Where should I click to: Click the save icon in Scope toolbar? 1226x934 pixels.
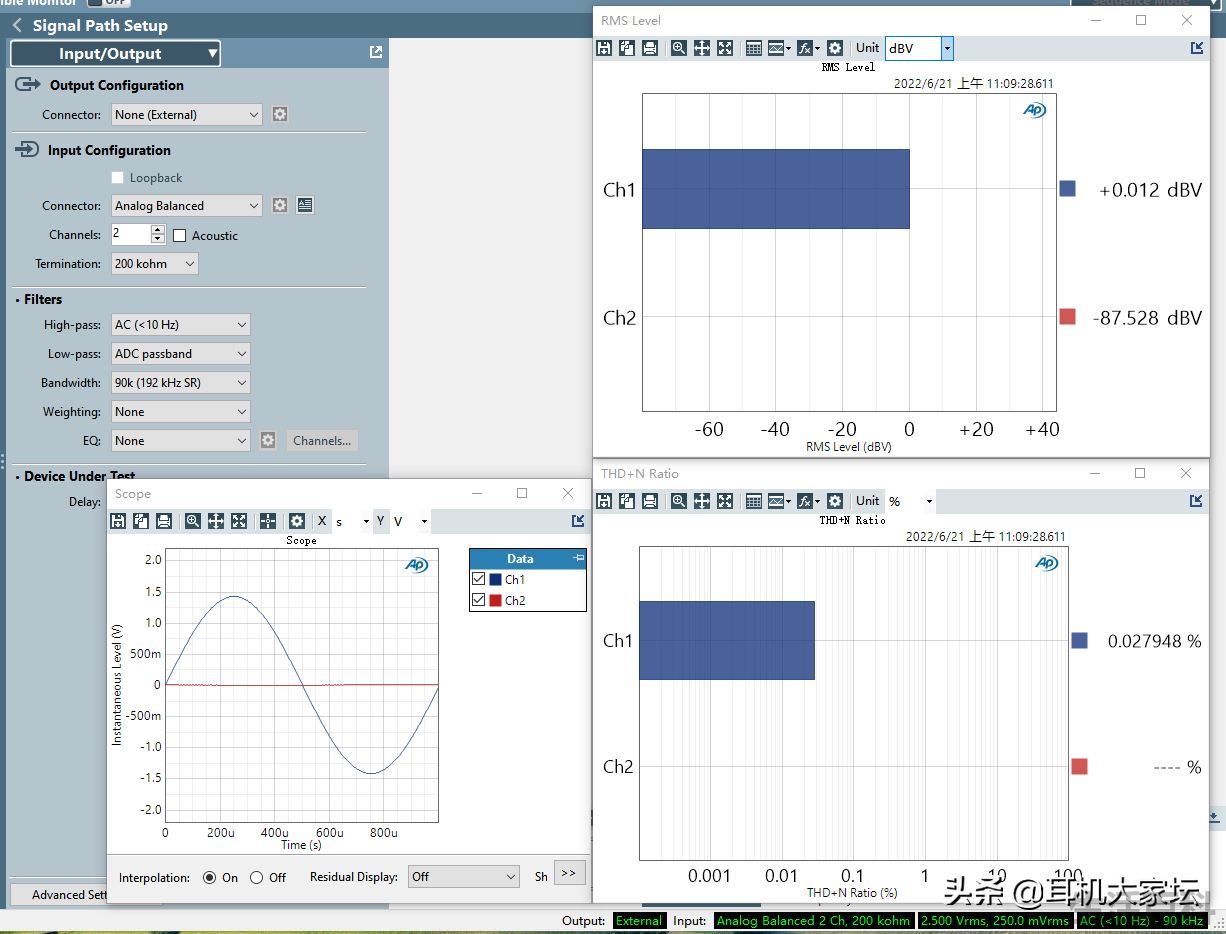click(x=118, y=521)
